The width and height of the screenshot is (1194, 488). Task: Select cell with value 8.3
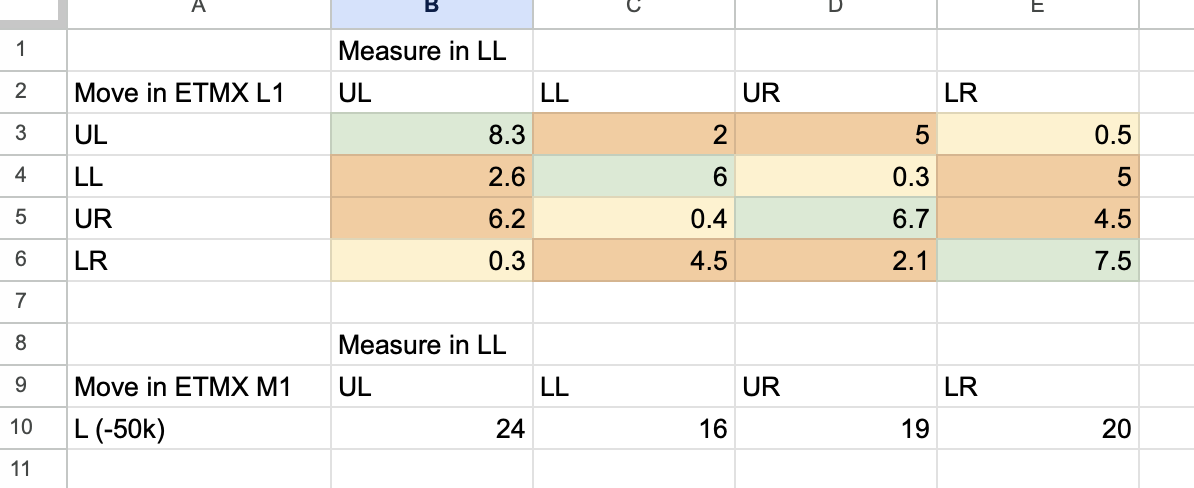click(x=432, y=134)
